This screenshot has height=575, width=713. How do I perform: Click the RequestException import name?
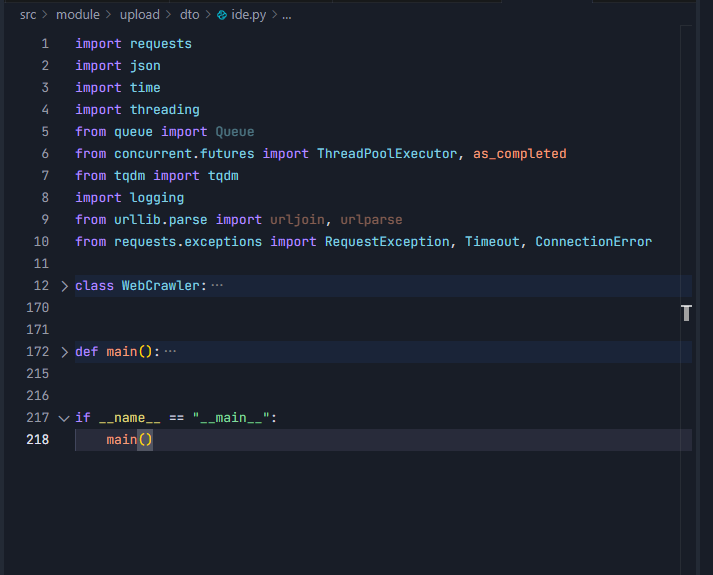tap(387, 242)
